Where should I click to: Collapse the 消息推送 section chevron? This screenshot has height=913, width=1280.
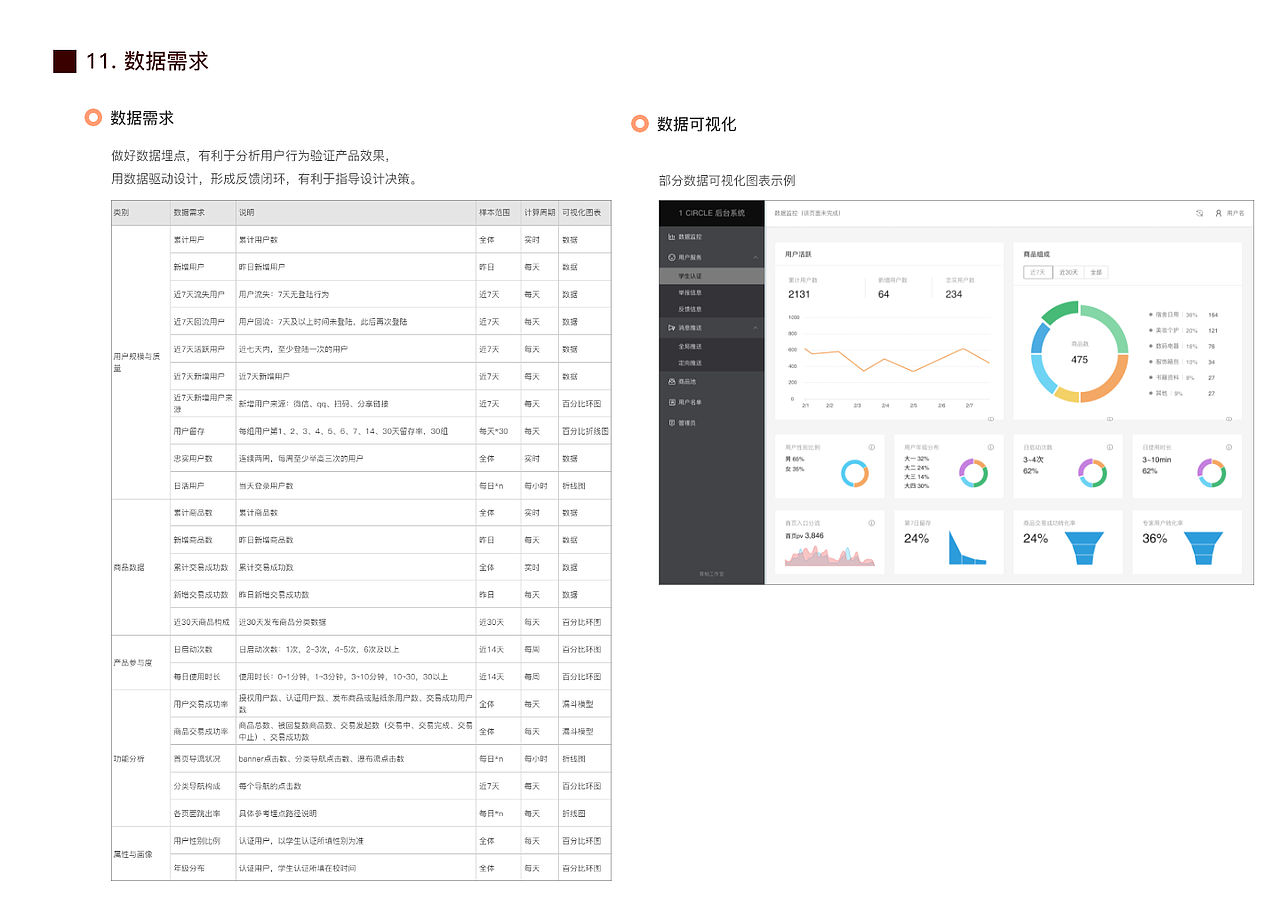pos(756,327)
